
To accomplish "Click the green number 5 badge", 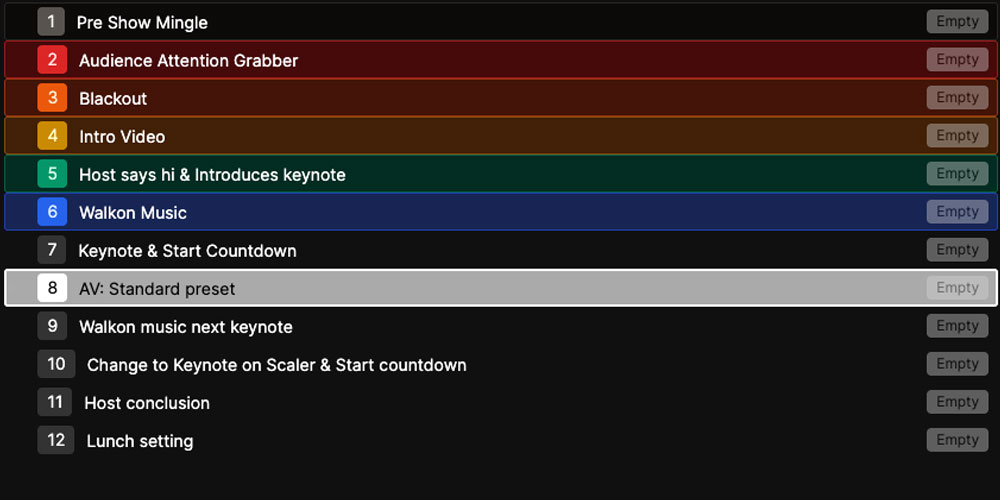I will pos(52,174).
